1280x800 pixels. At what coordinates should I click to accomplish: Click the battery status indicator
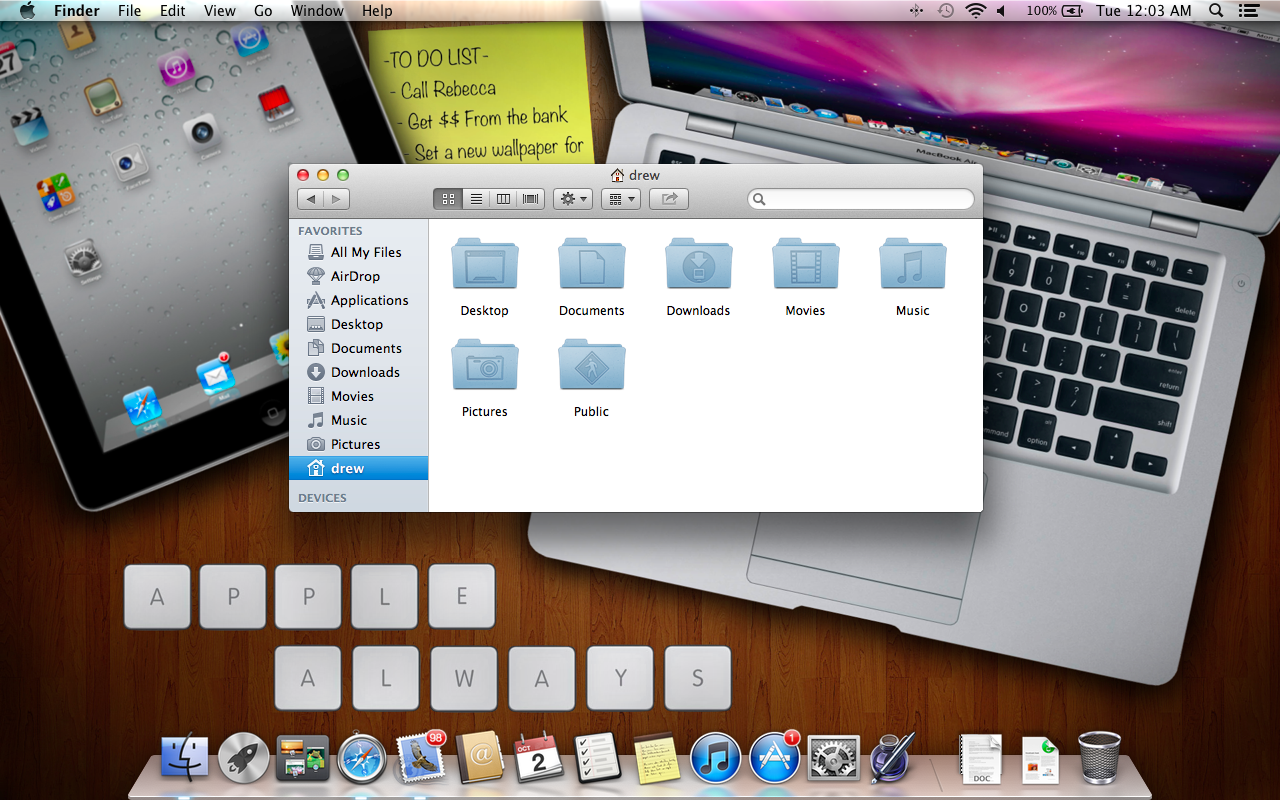[1055, 11]
